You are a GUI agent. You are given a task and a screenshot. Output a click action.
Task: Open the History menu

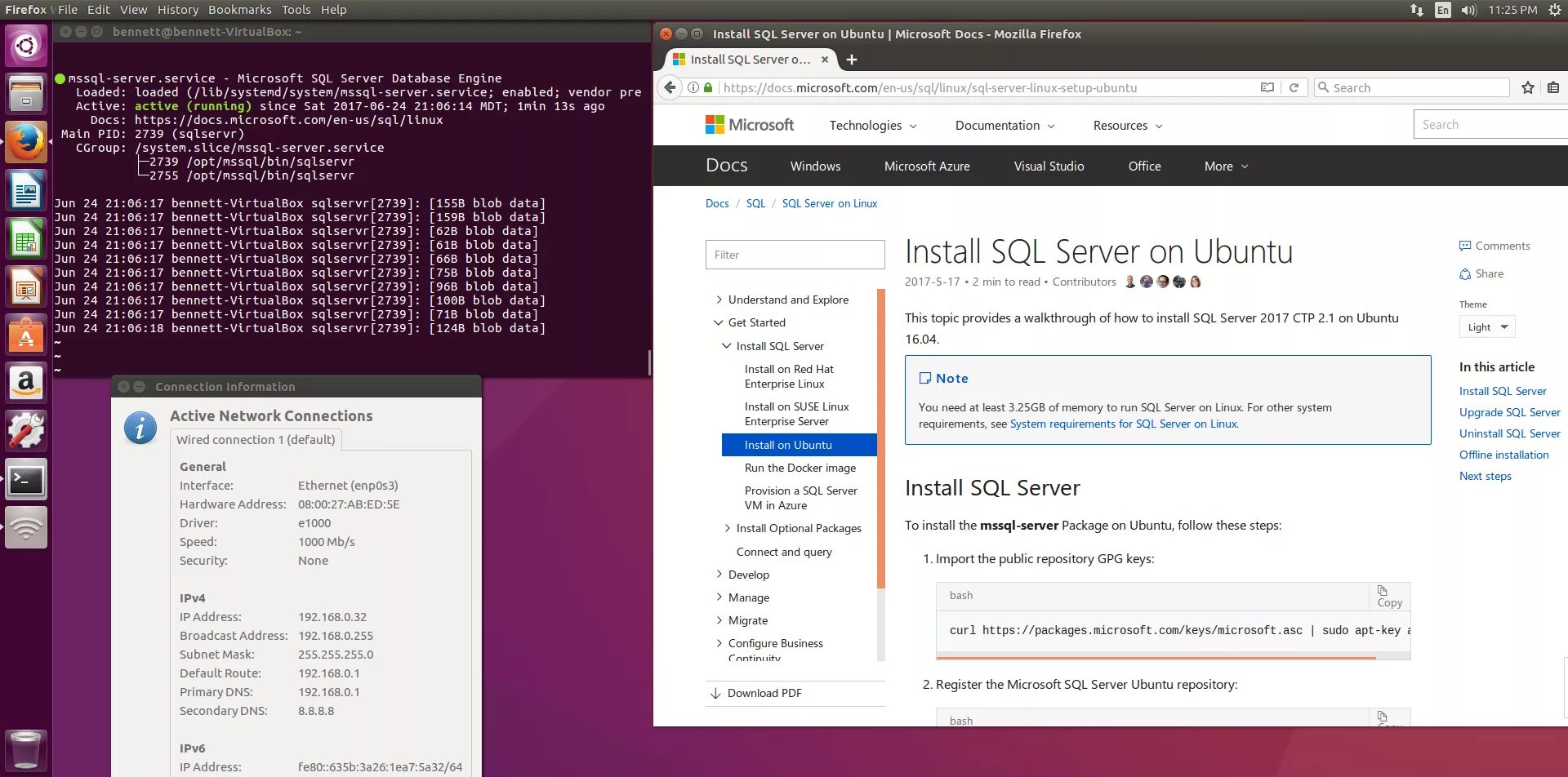pyautogui.click(x=178, y=10)
